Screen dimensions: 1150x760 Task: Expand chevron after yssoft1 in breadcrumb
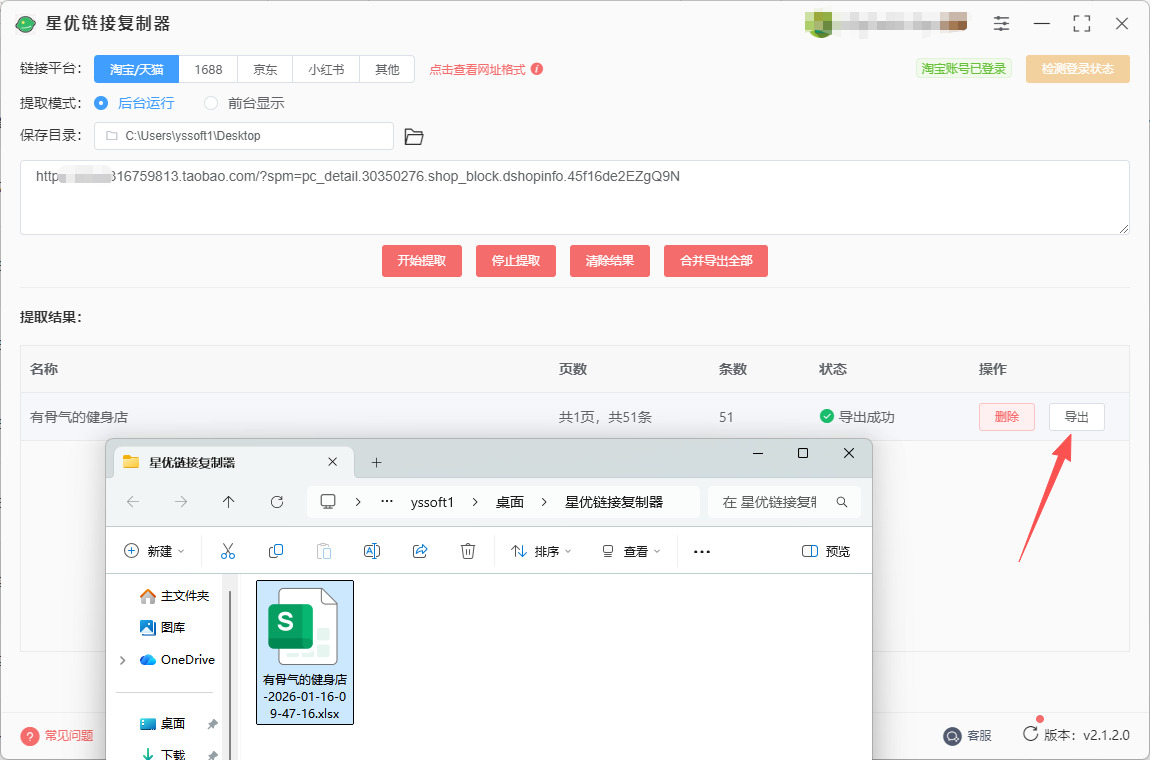coord(475,502)
